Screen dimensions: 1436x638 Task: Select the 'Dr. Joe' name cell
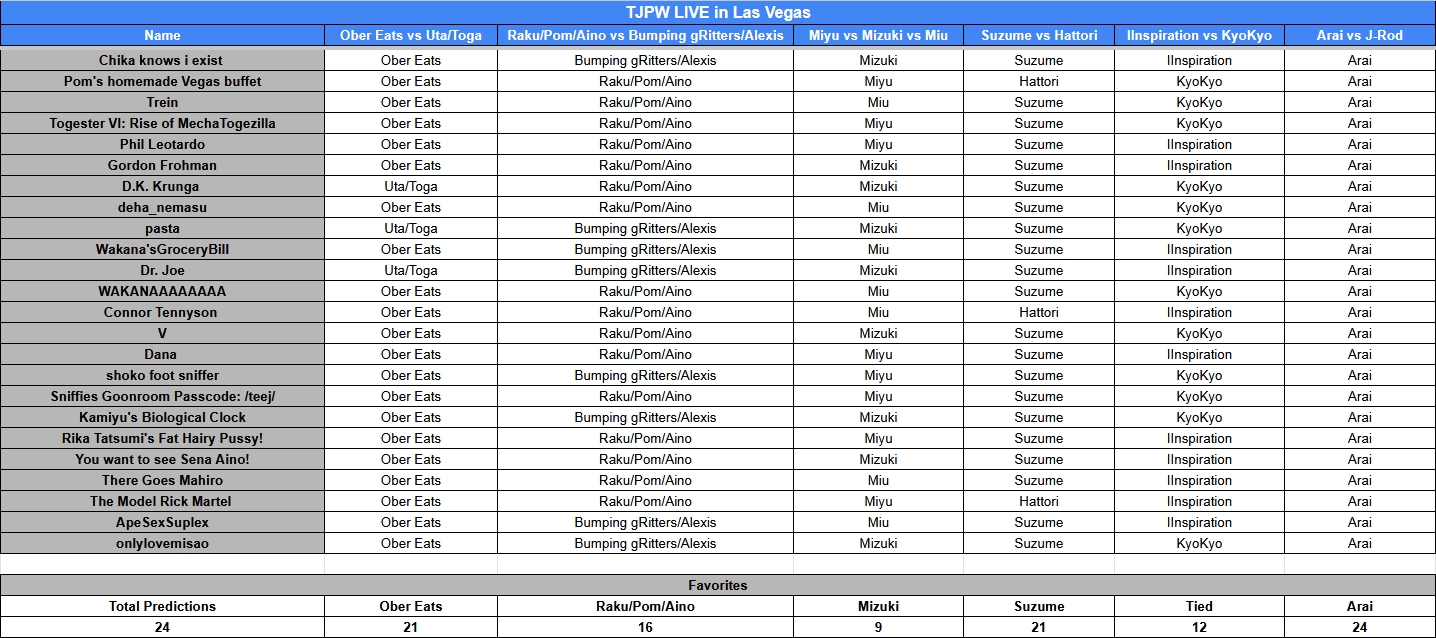(162, 270)
